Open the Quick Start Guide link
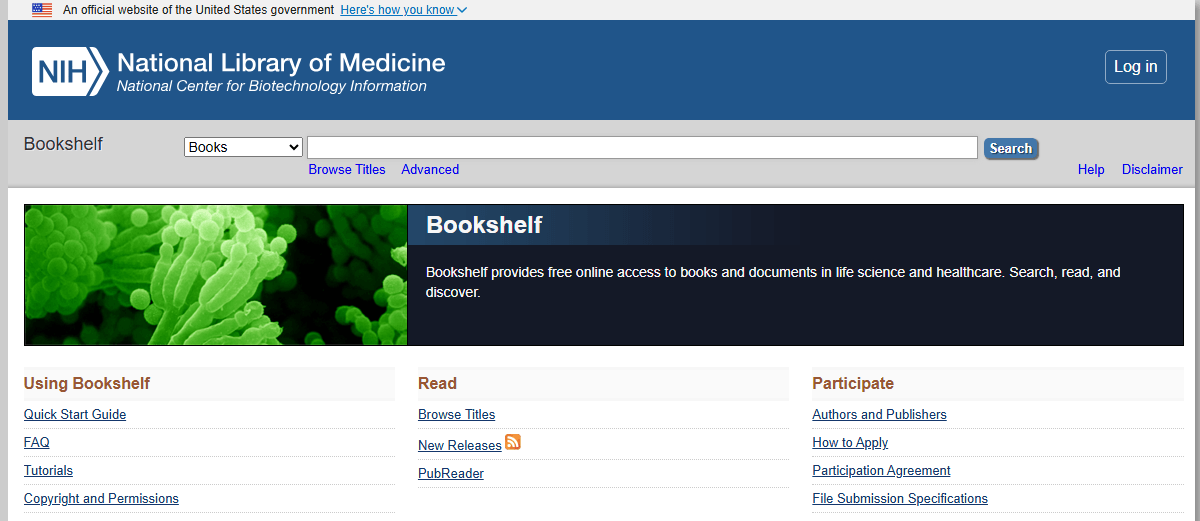The height and width of the screenshot is (521, 1200). pos(75,415)
